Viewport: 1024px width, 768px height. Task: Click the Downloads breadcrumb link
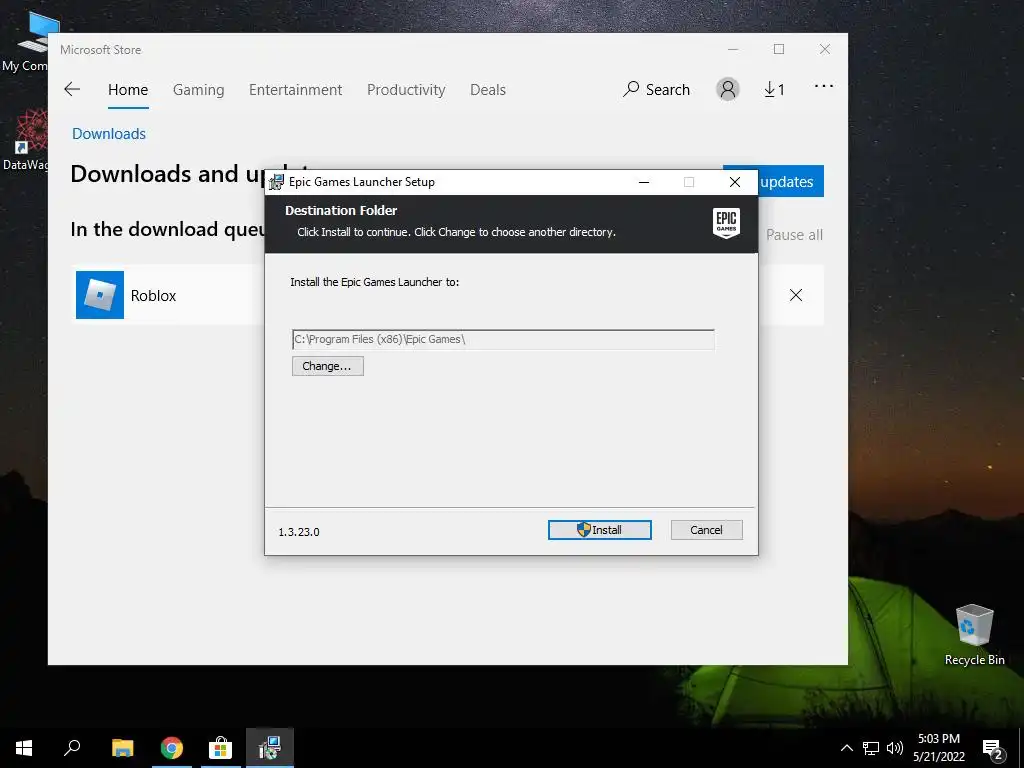(109, 134)
